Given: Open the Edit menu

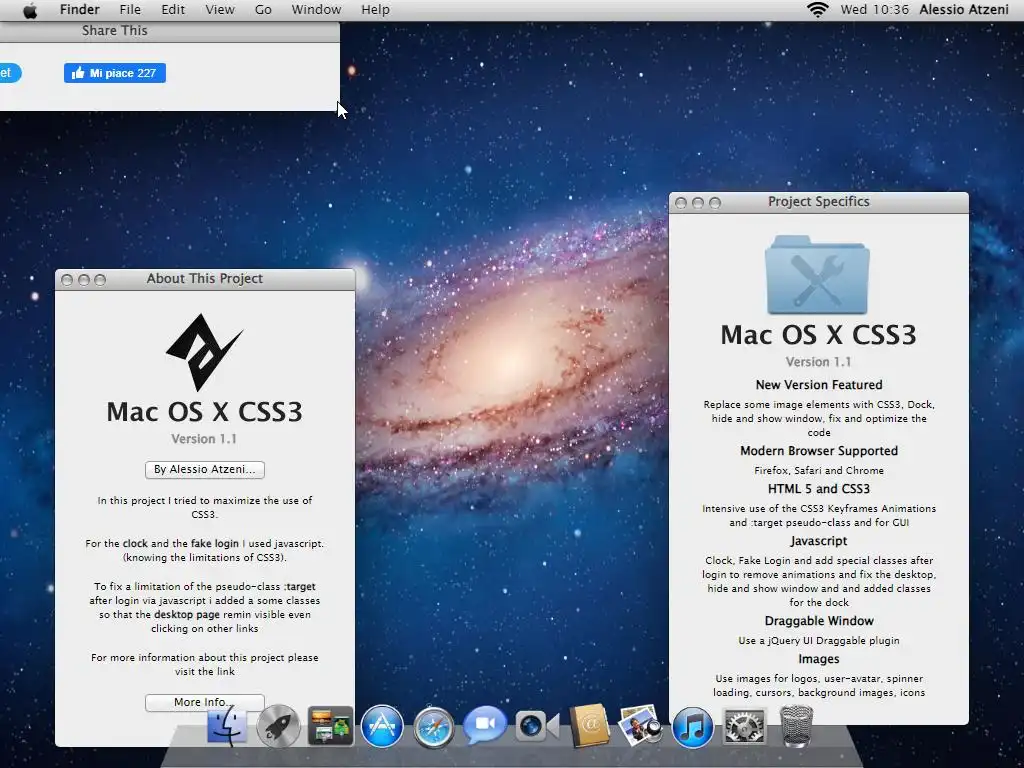Looking at the screenshot, I should 173,10.
